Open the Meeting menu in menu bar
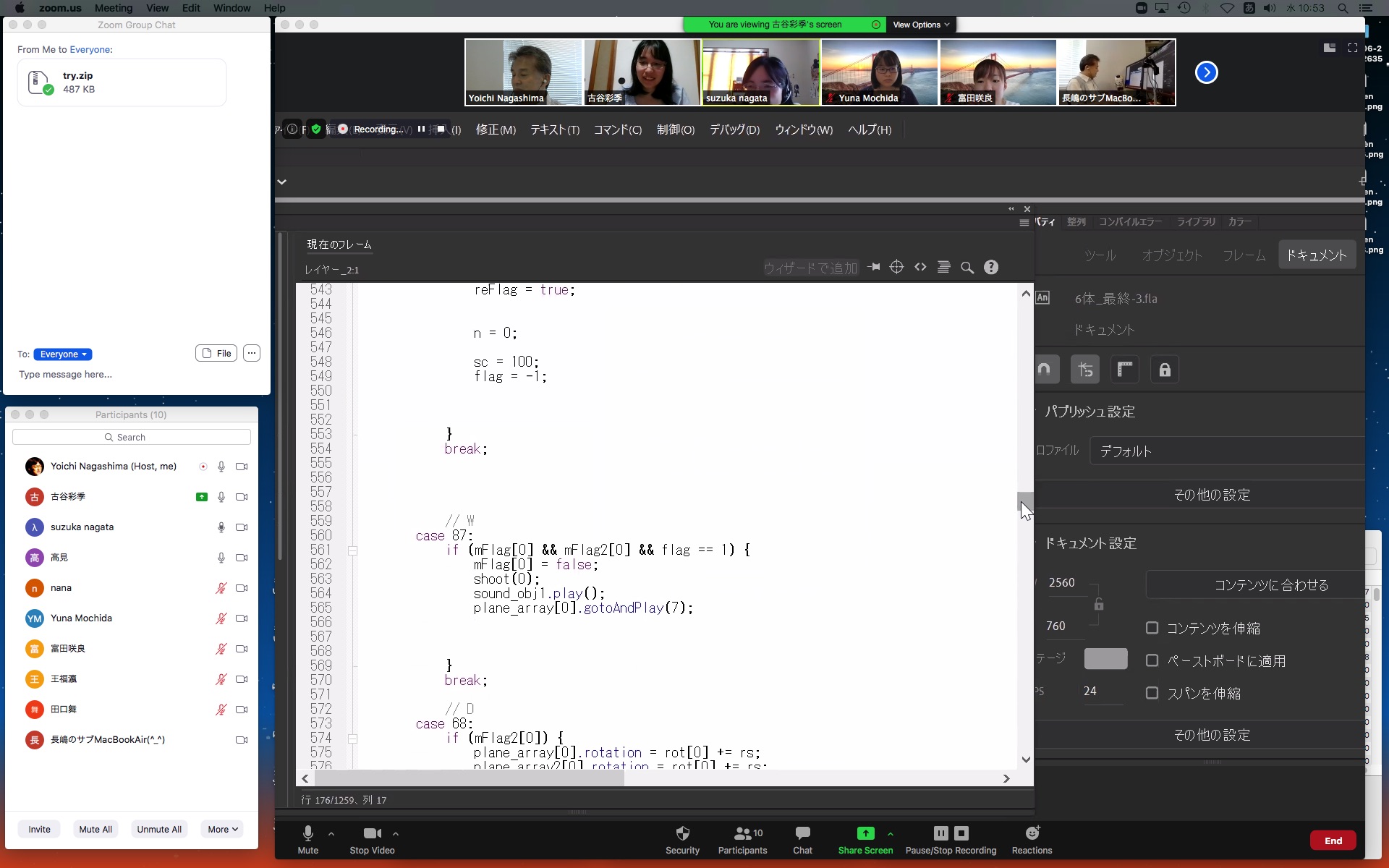1389x868 pixels. [114, 8]
